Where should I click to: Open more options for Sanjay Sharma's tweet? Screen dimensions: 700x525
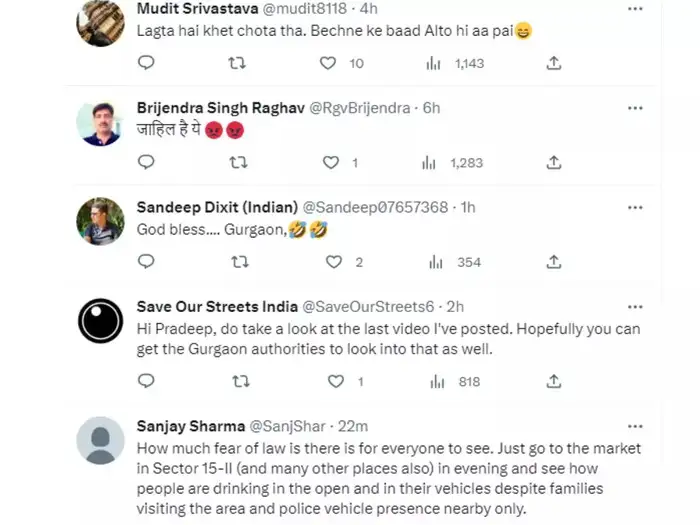[x=635, y=425]
